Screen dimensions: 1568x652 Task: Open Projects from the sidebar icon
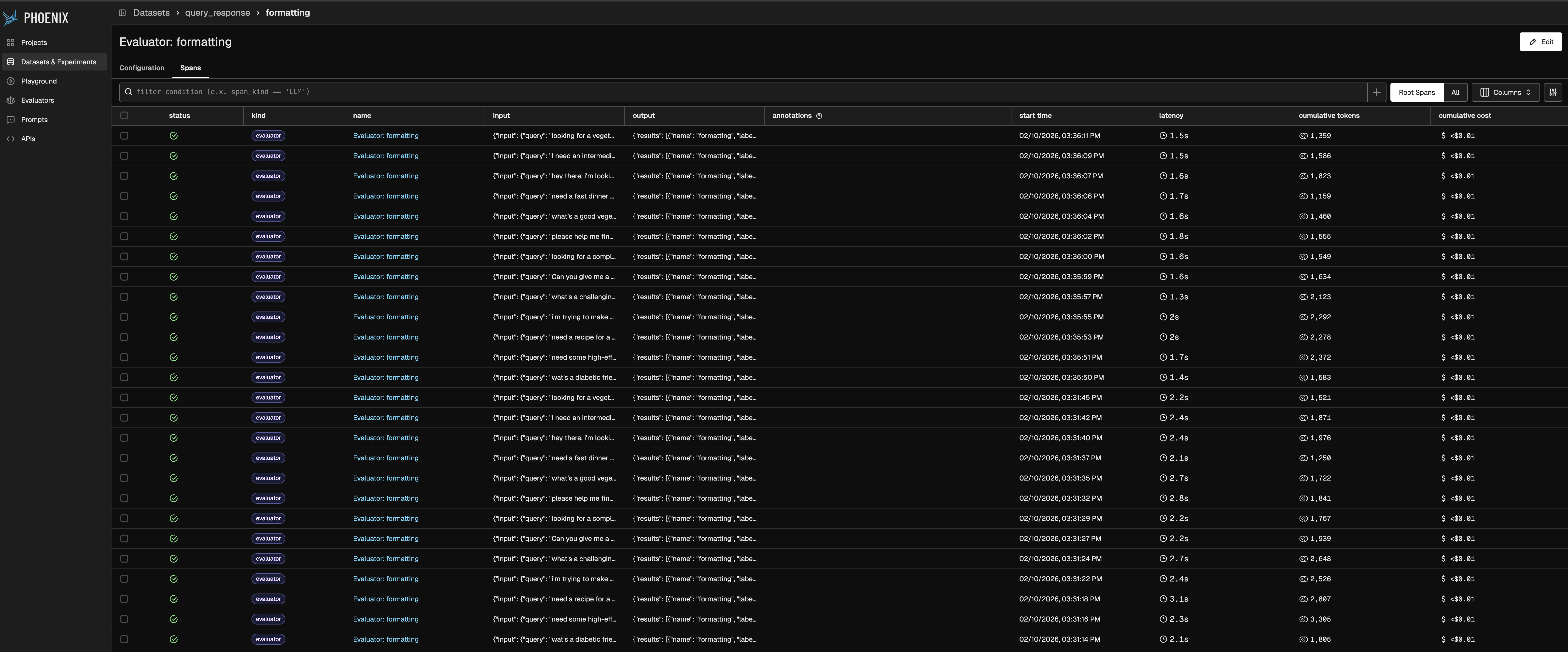10,43
